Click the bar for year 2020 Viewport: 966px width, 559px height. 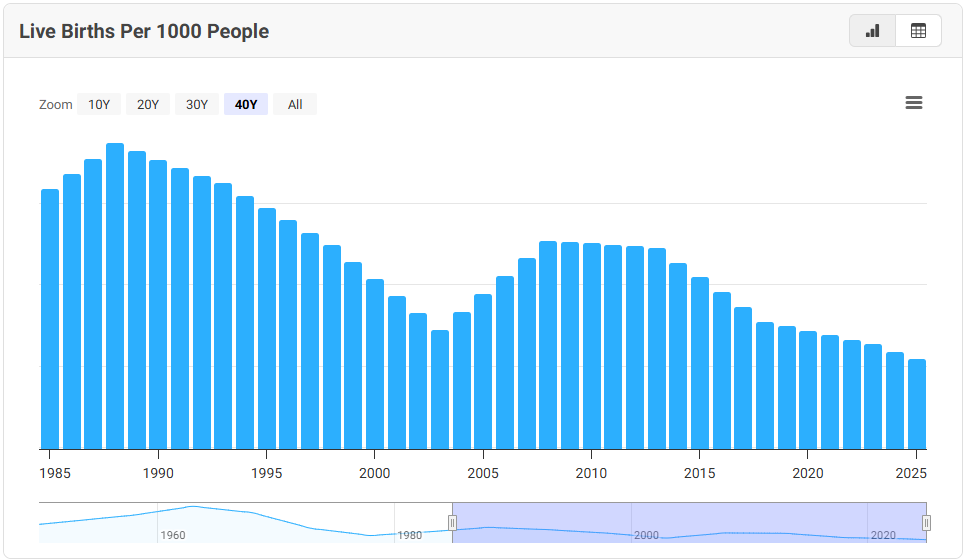pos(808,390)
